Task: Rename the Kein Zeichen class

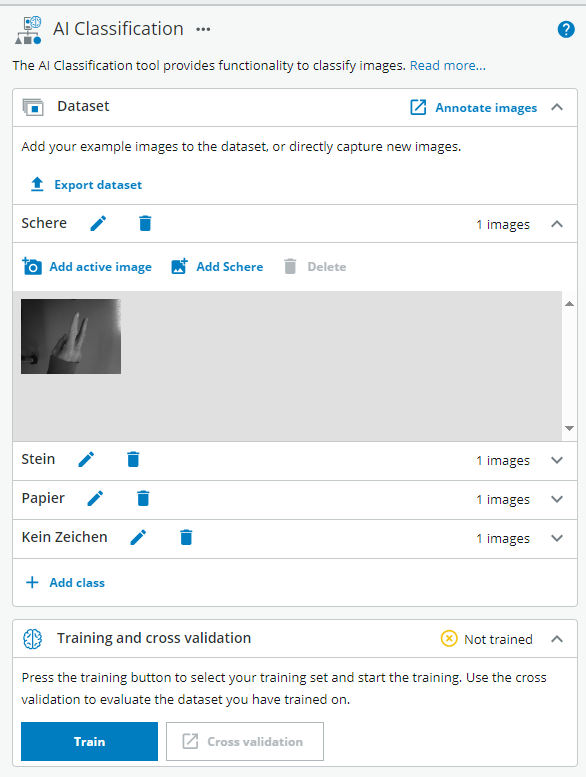Action: (x=138, y=537)
